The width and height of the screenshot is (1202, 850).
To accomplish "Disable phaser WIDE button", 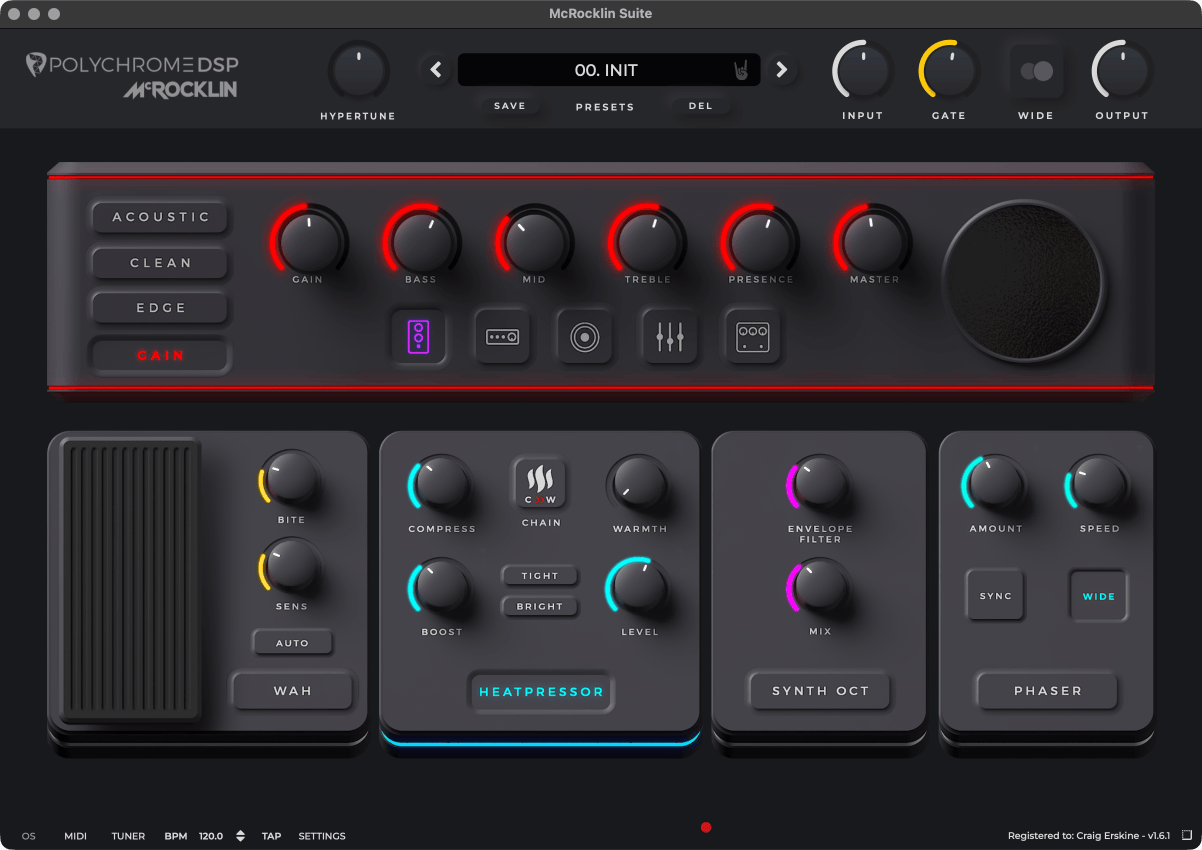I will 1098,596.
